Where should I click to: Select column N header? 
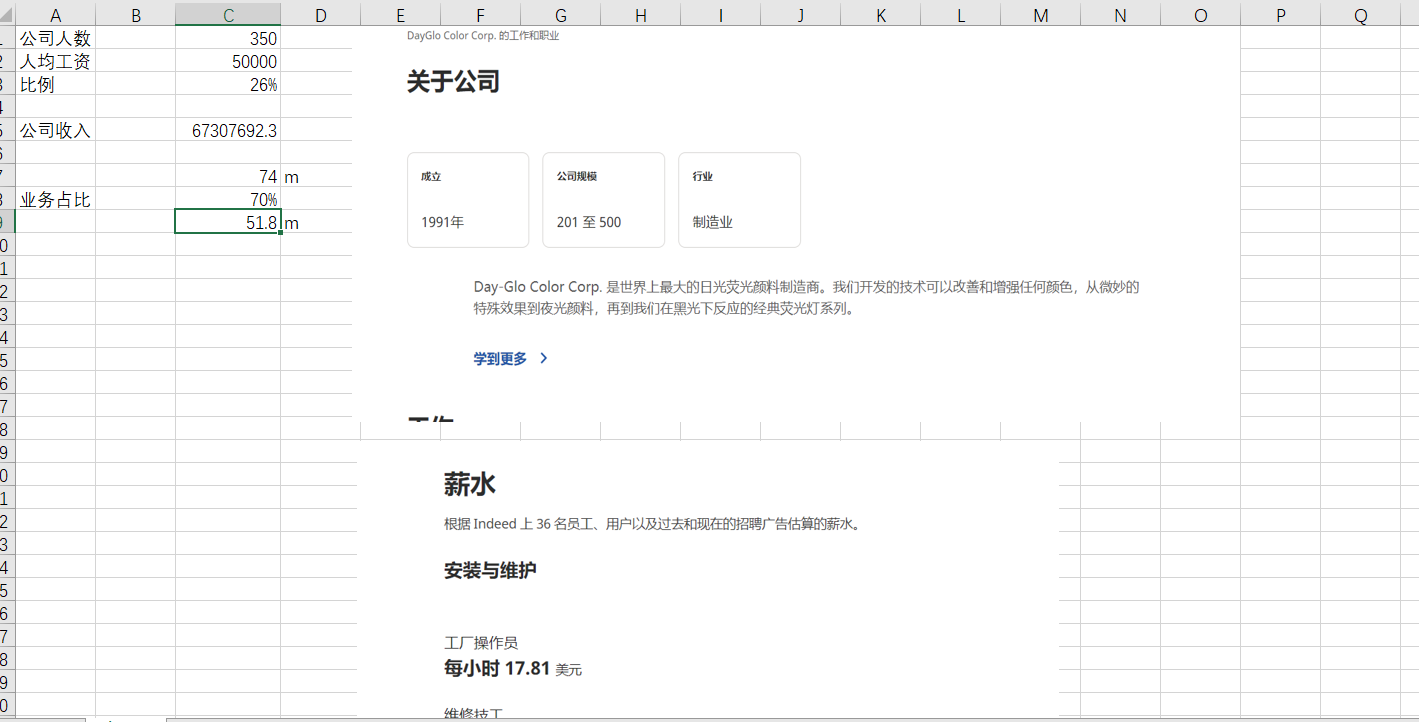[1120, 14]
